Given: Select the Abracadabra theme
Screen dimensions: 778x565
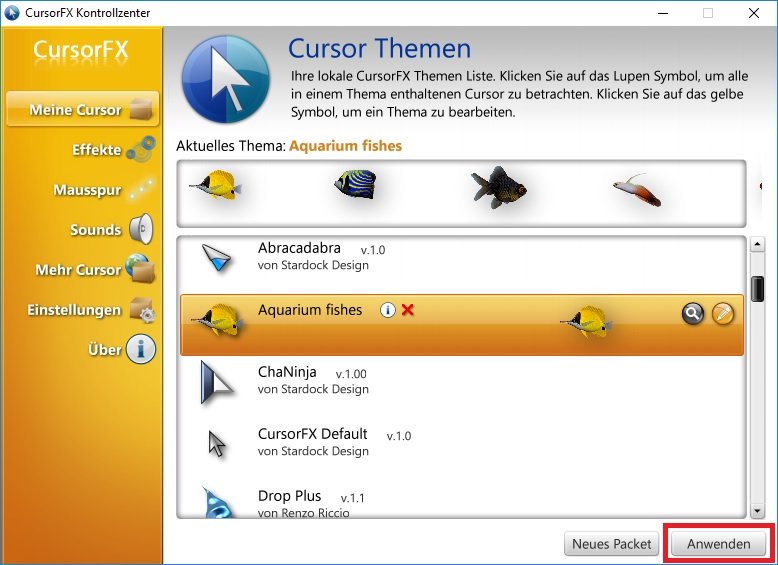Looking at the screenshot, I should coord(461,263).
